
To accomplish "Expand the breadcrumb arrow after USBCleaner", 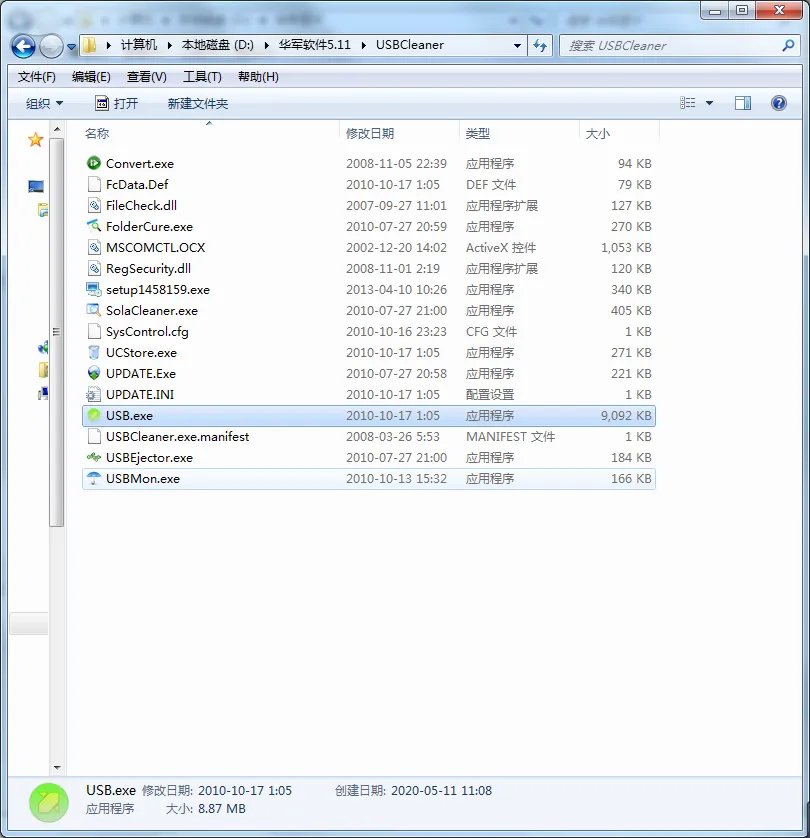I will click(x=517, y=45).
